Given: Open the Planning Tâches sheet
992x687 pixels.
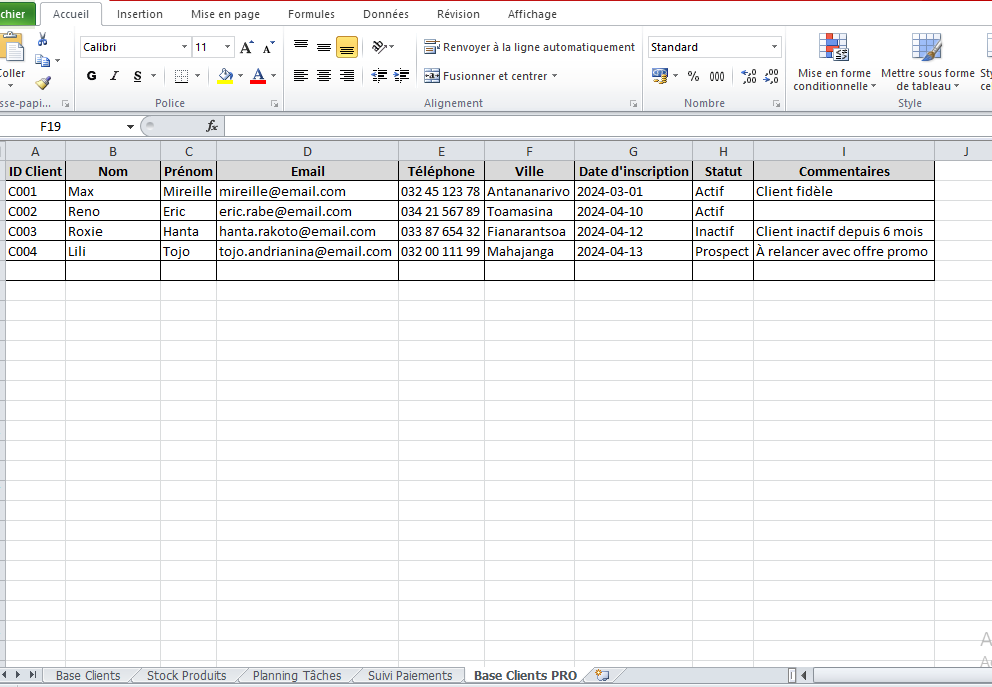Looking at the screenshot, I should 297,676.
